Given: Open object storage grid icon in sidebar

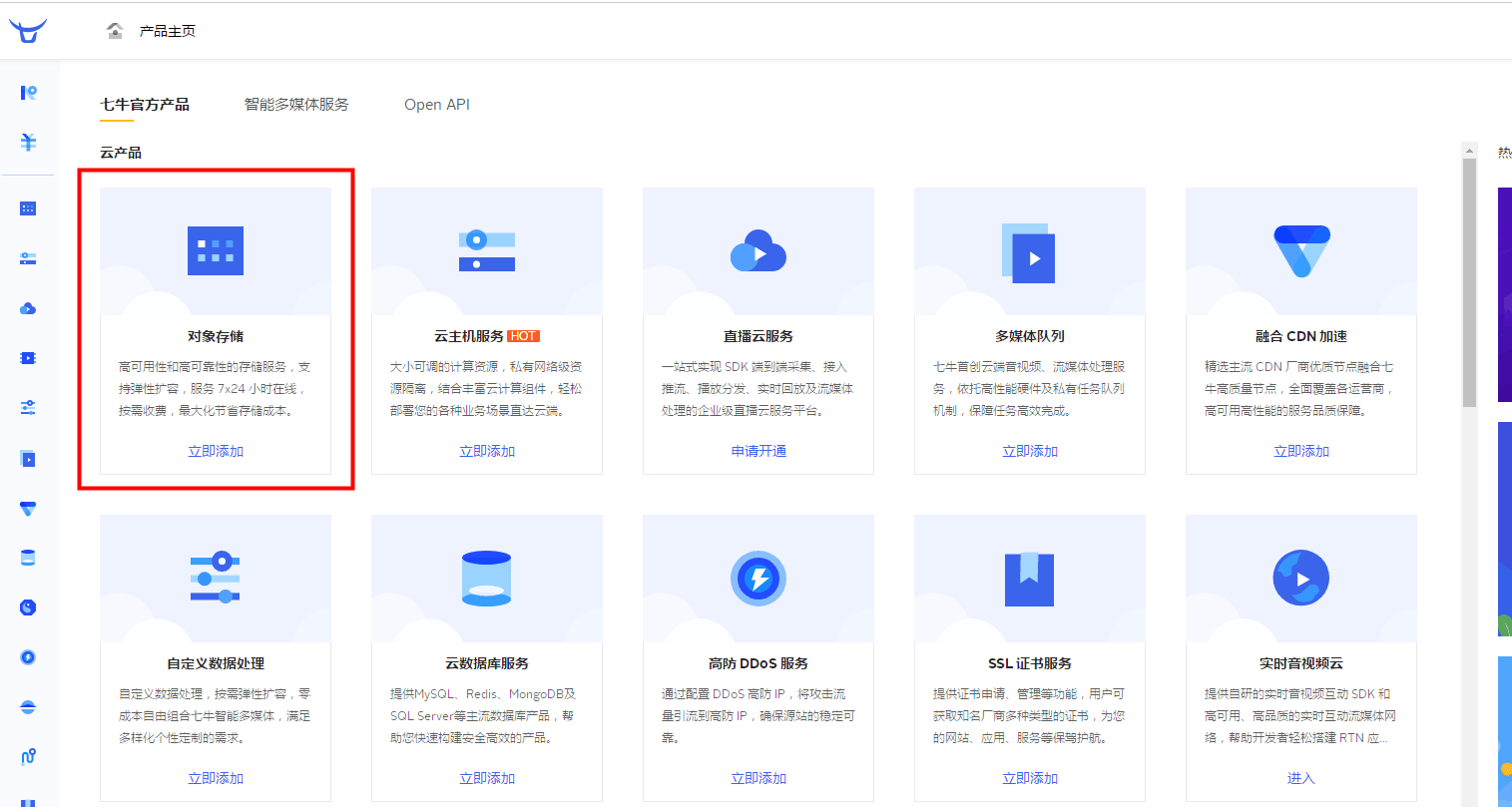Looking at the screenshot, I should coord(28,208).
